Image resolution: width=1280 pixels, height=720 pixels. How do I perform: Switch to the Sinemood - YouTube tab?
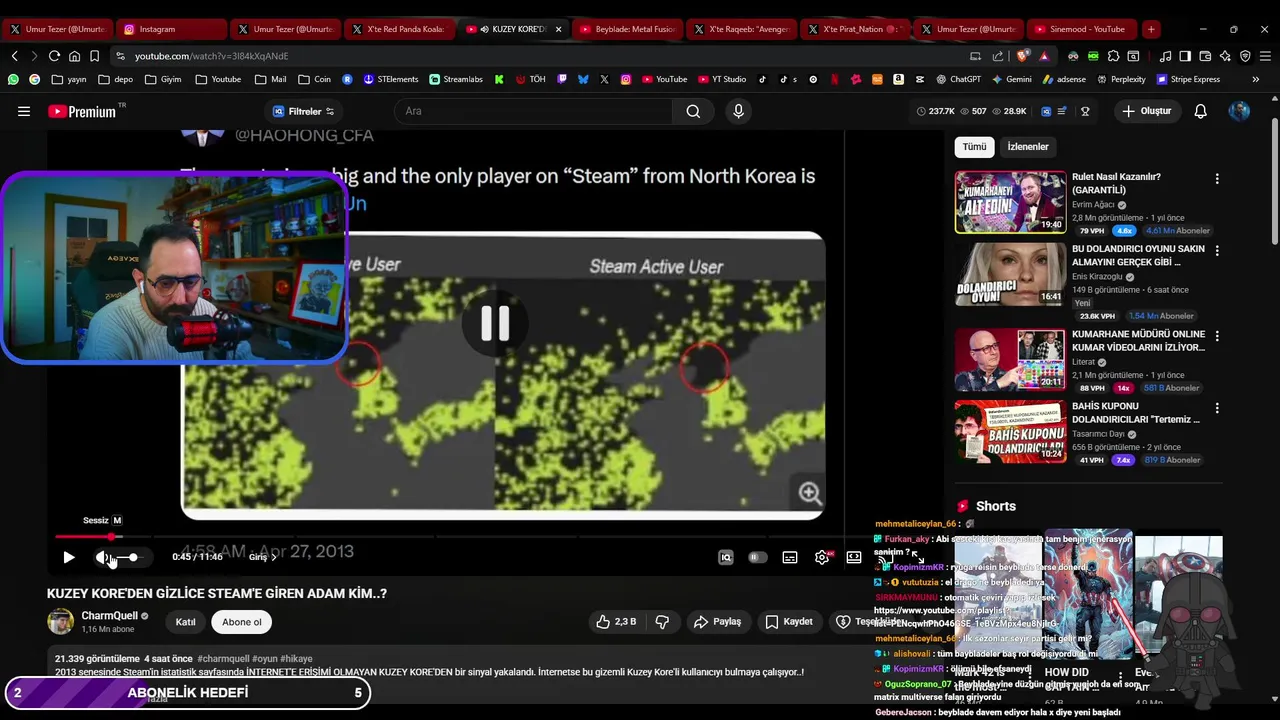tap(1084, 29)
